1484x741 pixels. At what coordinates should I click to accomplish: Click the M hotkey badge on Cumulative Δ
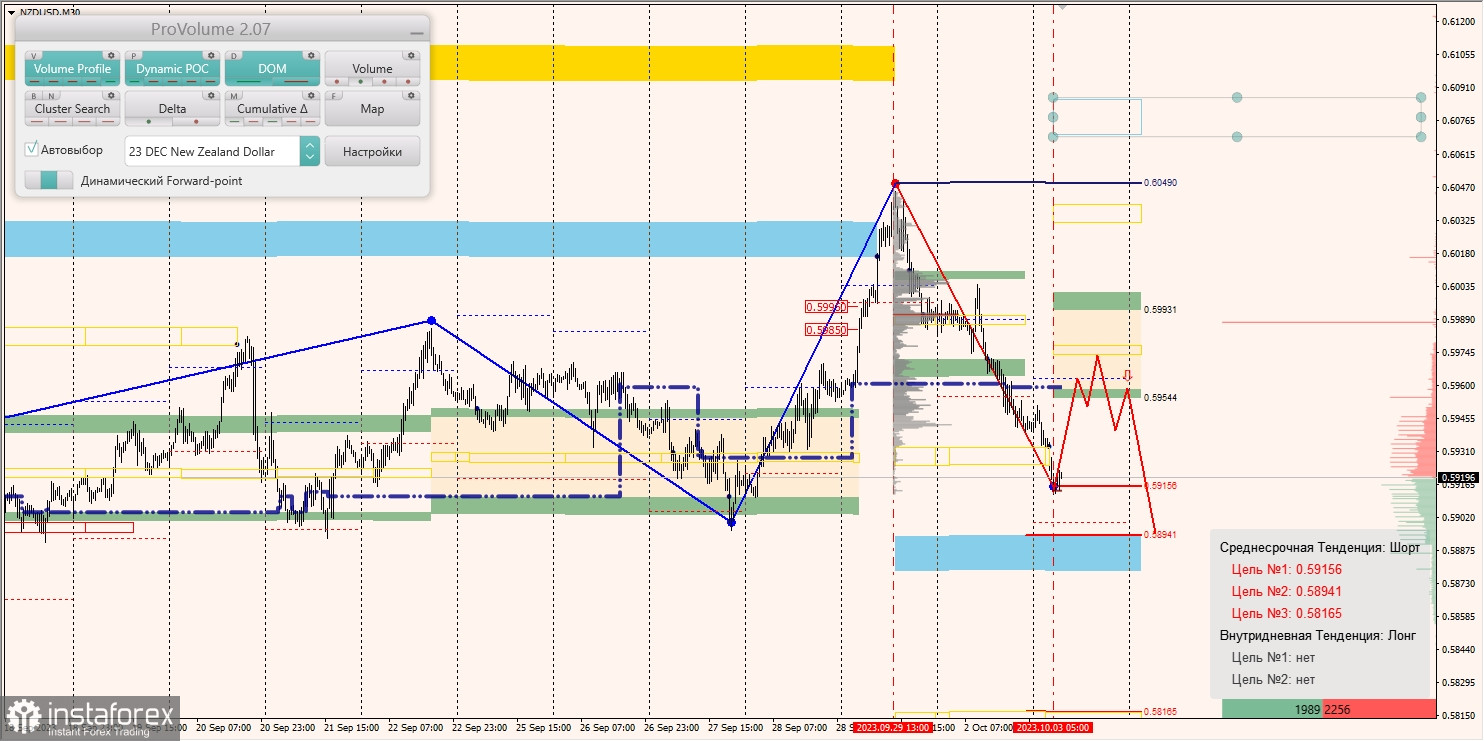(x=234, y=96)
